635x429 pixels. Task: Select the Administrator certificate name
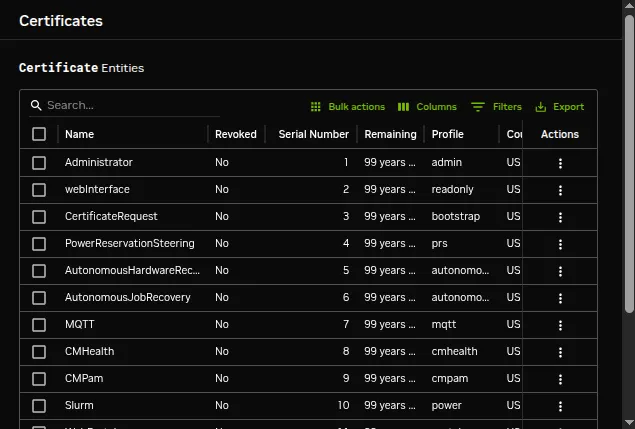tap(99, 162)
